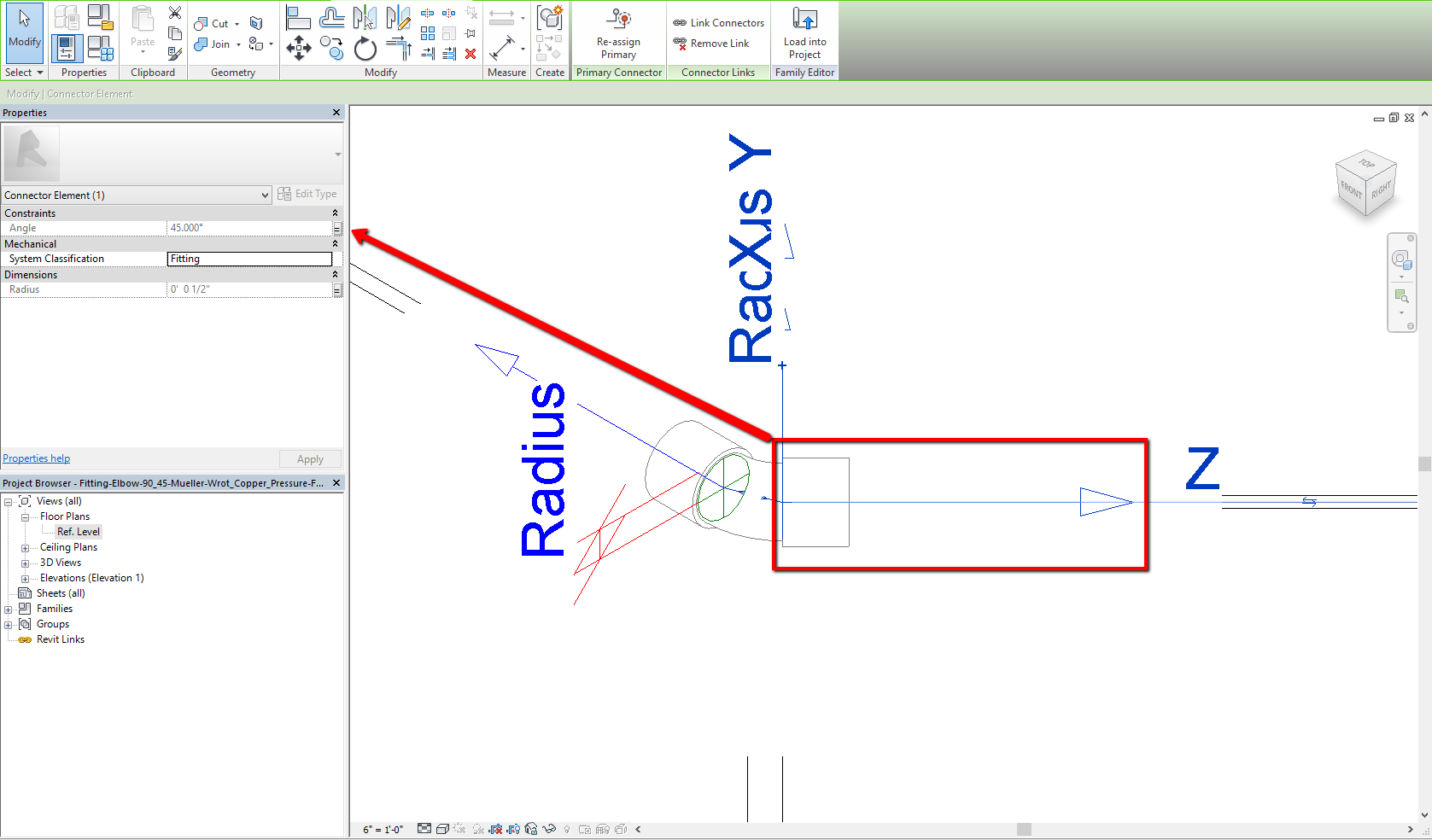Click the Align tool icon

click(298, 17)
